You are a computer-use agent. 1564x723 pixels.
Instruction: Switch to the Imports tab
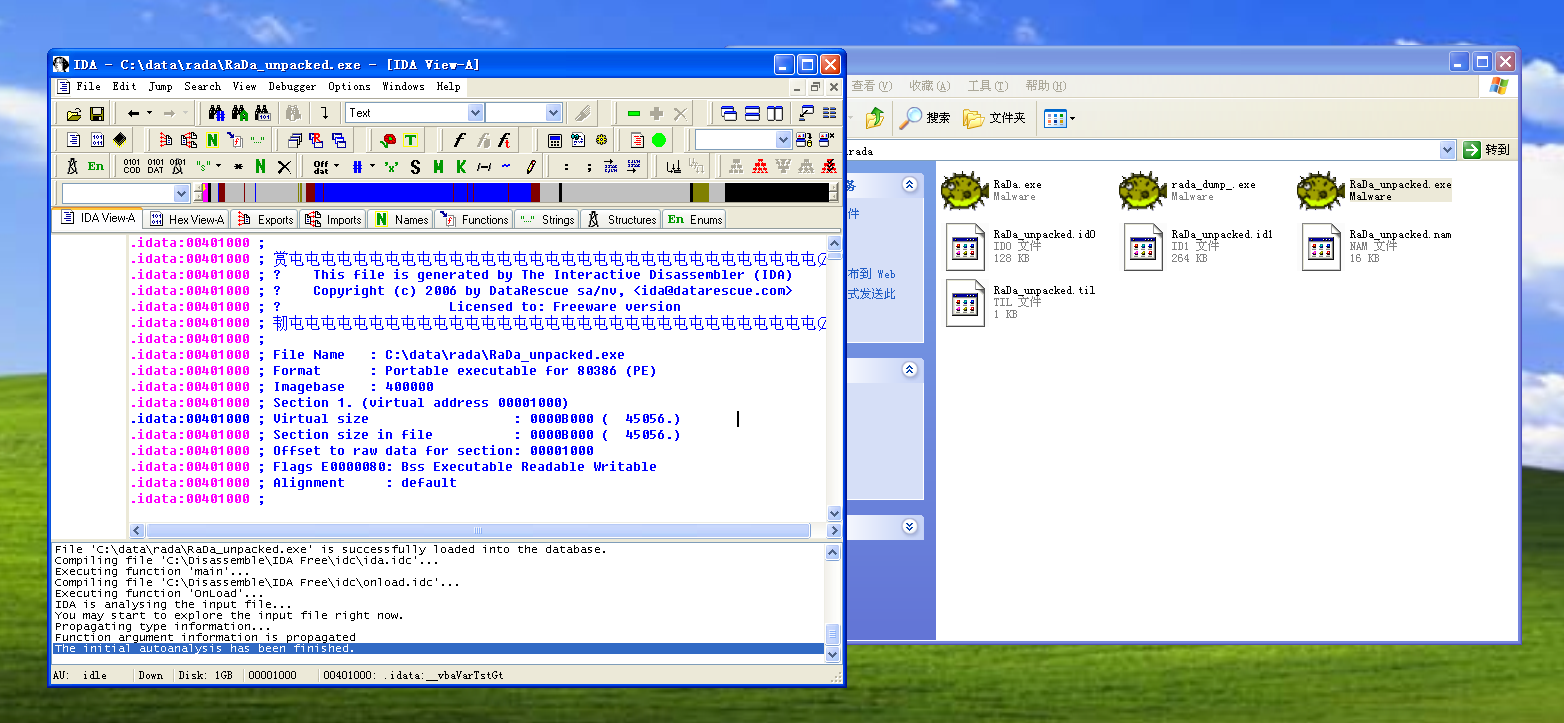tap(333, 219)
